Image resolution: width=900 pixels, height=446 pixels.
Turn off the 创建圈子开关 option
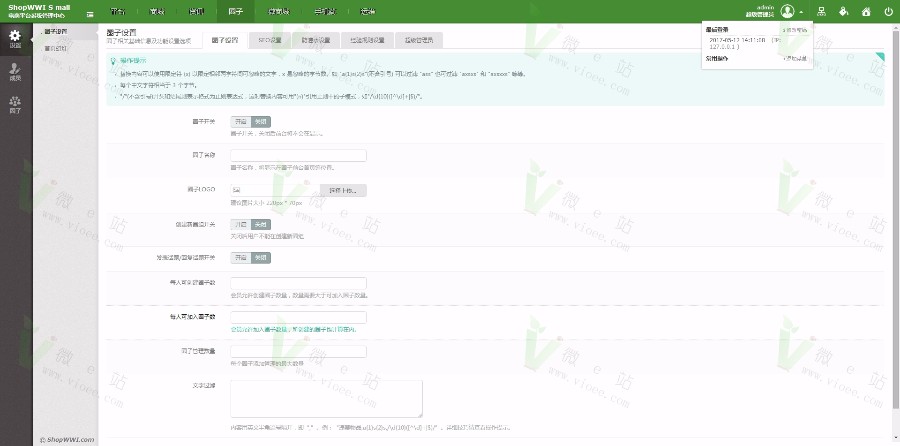click(261, 224)
